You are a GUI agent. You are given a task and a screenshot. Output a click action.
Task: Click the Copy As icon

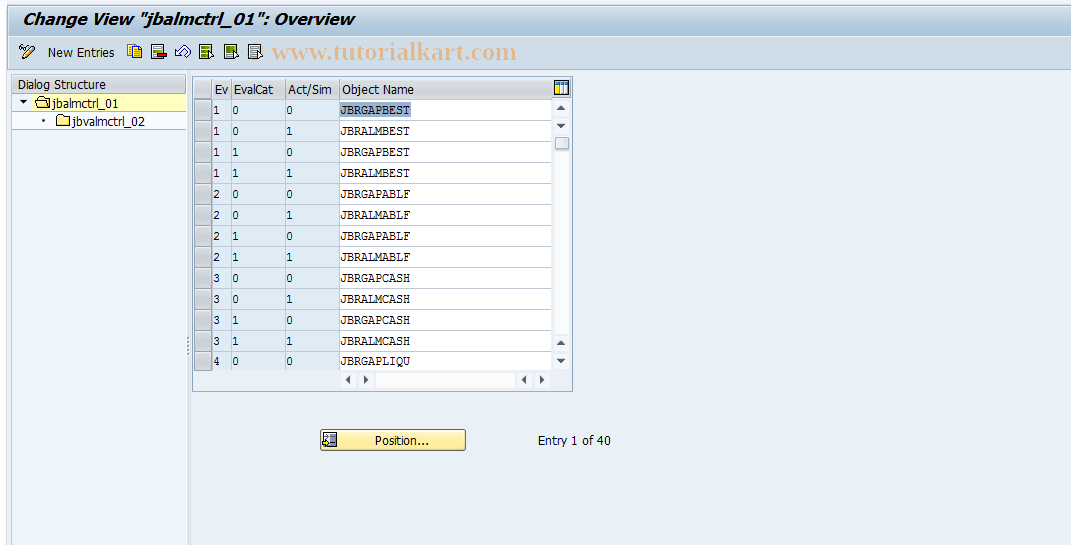(x=135, y=52)
